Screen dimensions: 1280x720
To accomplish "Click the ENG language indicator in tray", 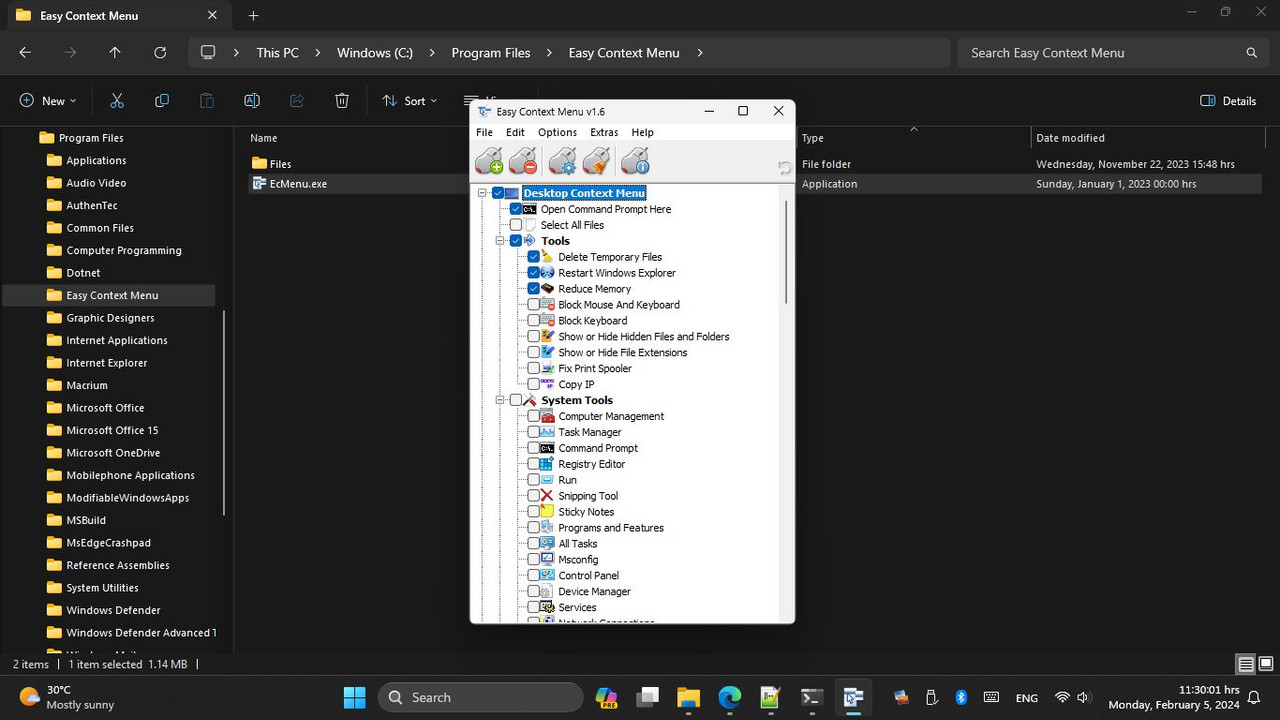I will [1026, 697].
